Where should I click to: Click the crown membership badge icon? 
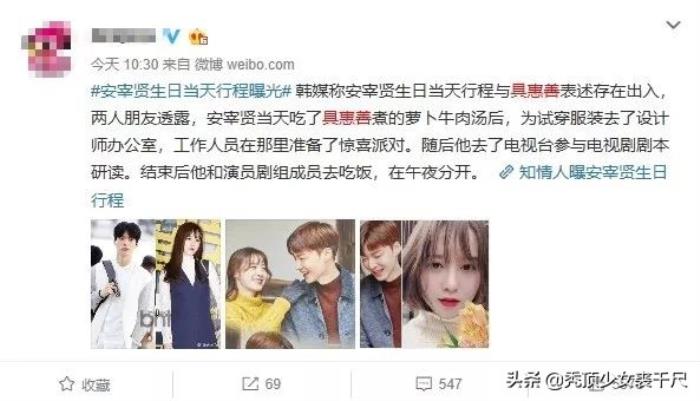coord(198,37)
